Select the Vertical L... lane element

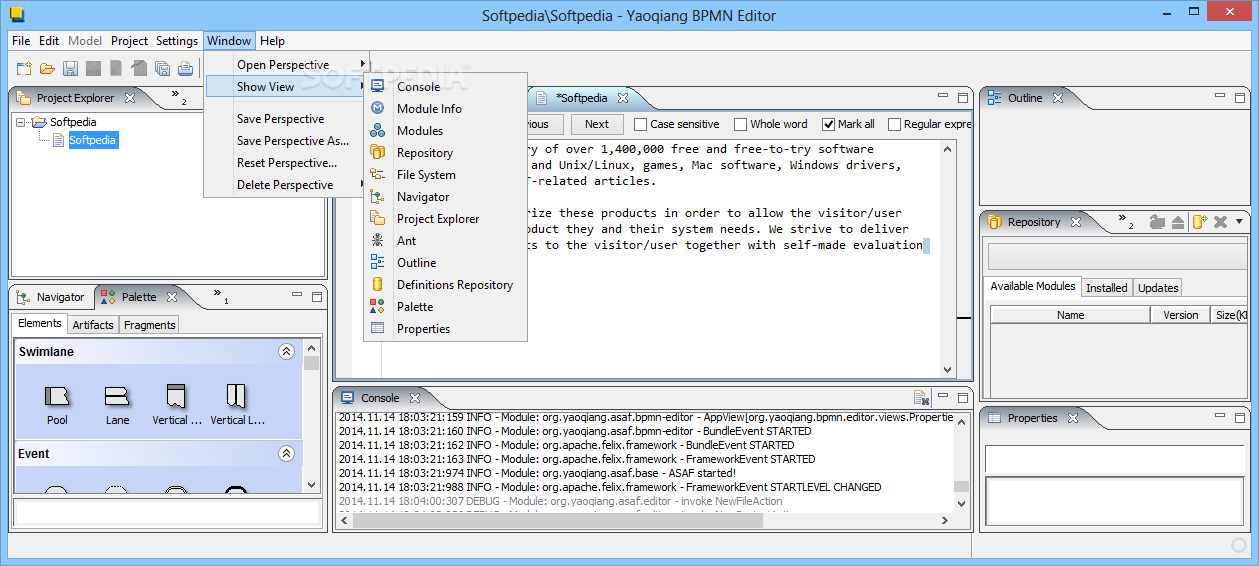click(237, 404)
